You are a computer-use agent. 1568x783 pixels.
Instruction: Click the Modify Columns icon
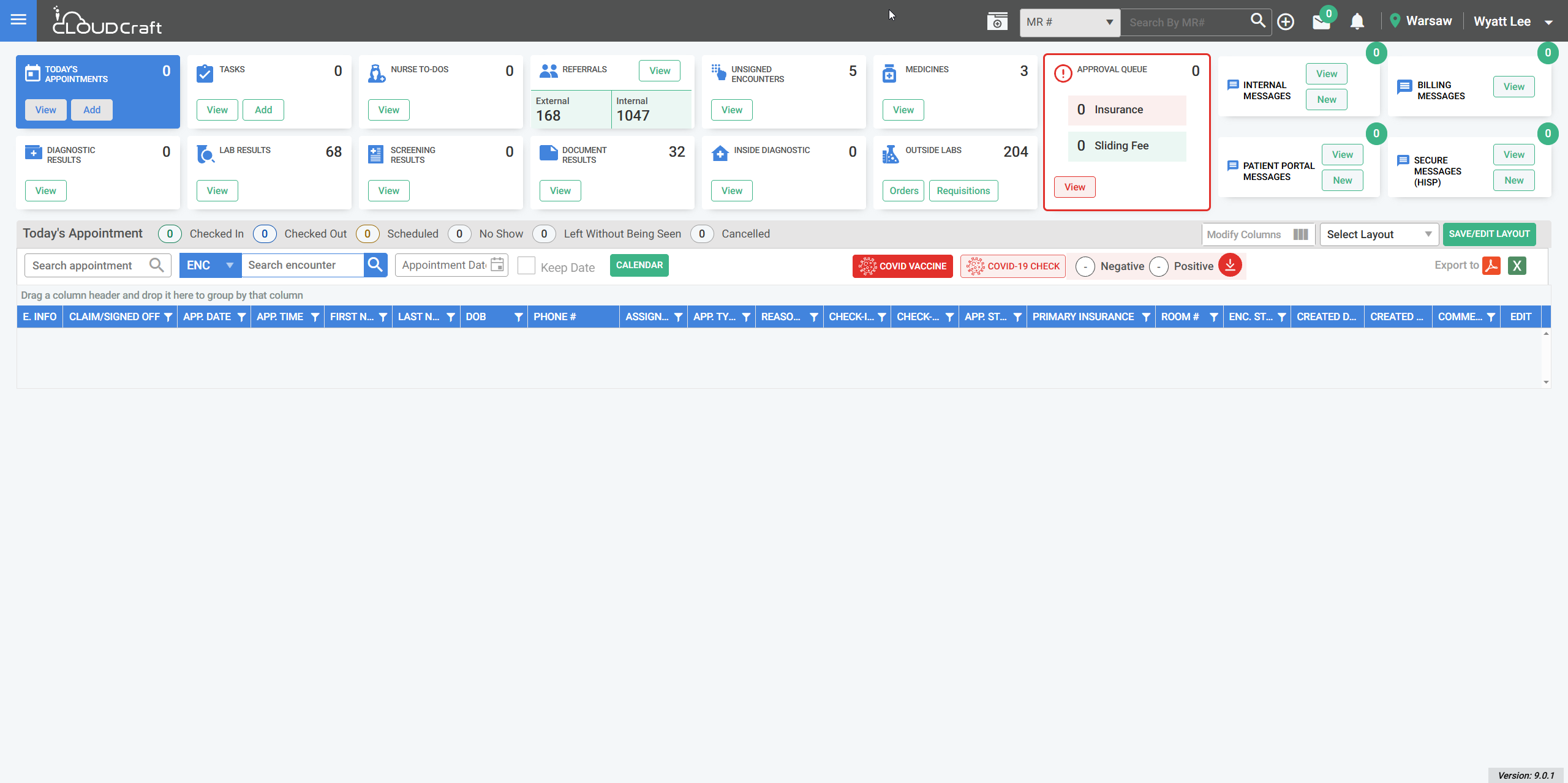point(1301,234)
